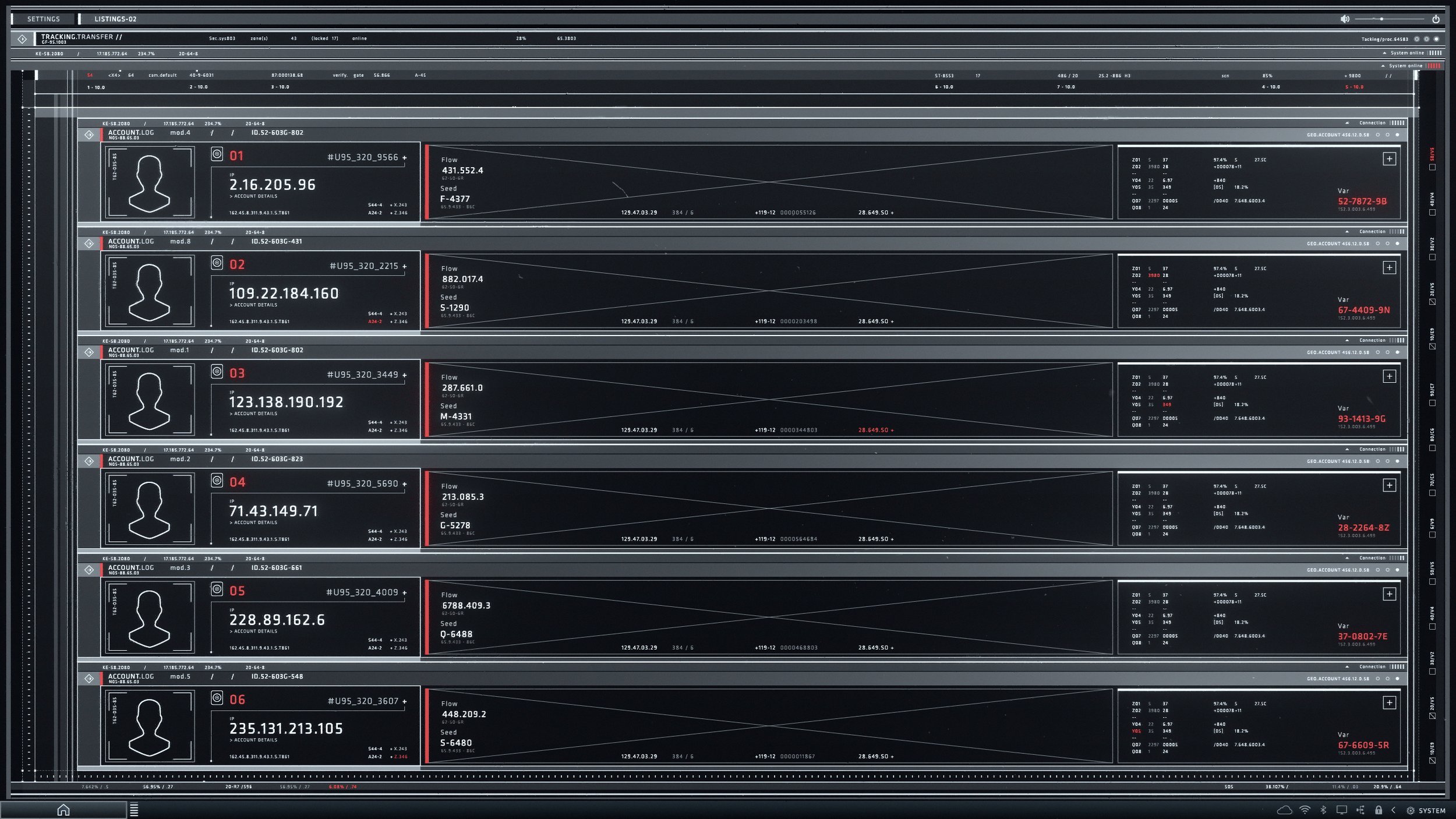Open the SETTINGS tab
This screenshot has height=819, width=1456.
[44, 19]
